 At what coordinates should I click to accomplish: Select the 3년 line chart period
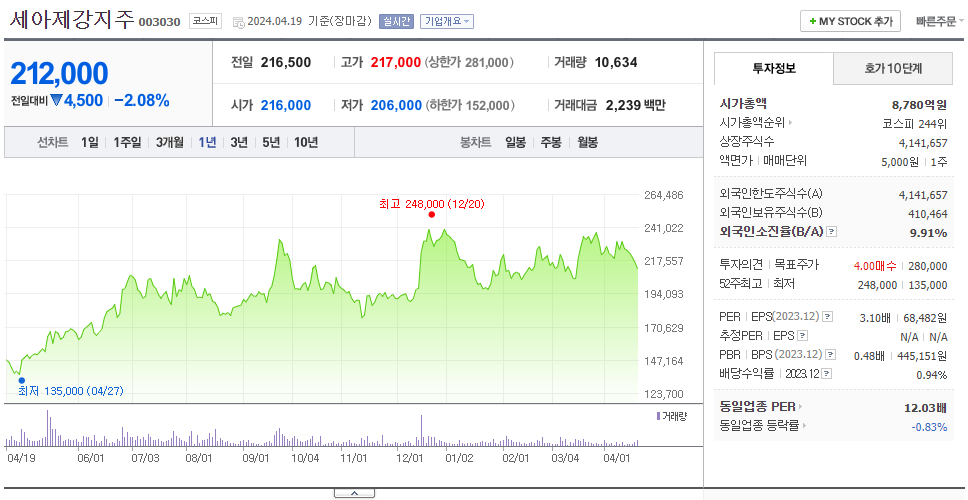pyautogui.click(x=239, y=143)
